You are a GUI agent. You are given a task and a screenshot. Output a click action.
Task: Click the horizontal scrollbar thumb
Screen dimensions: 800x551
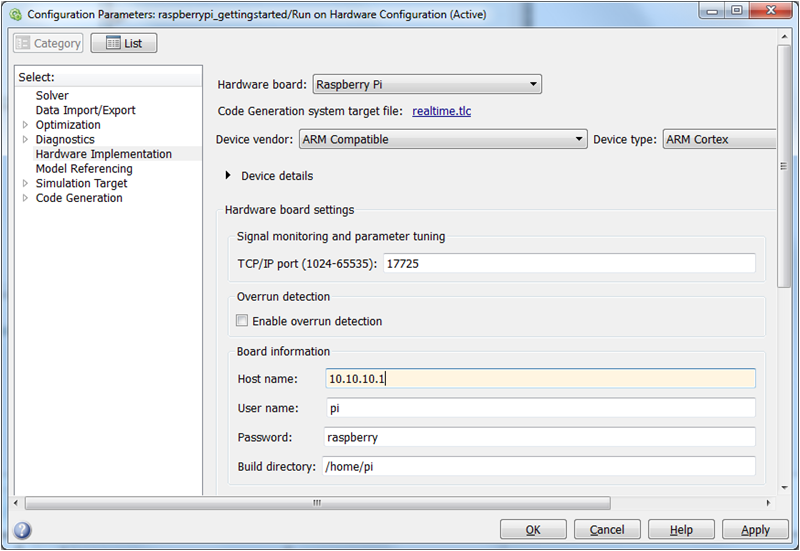317,503
